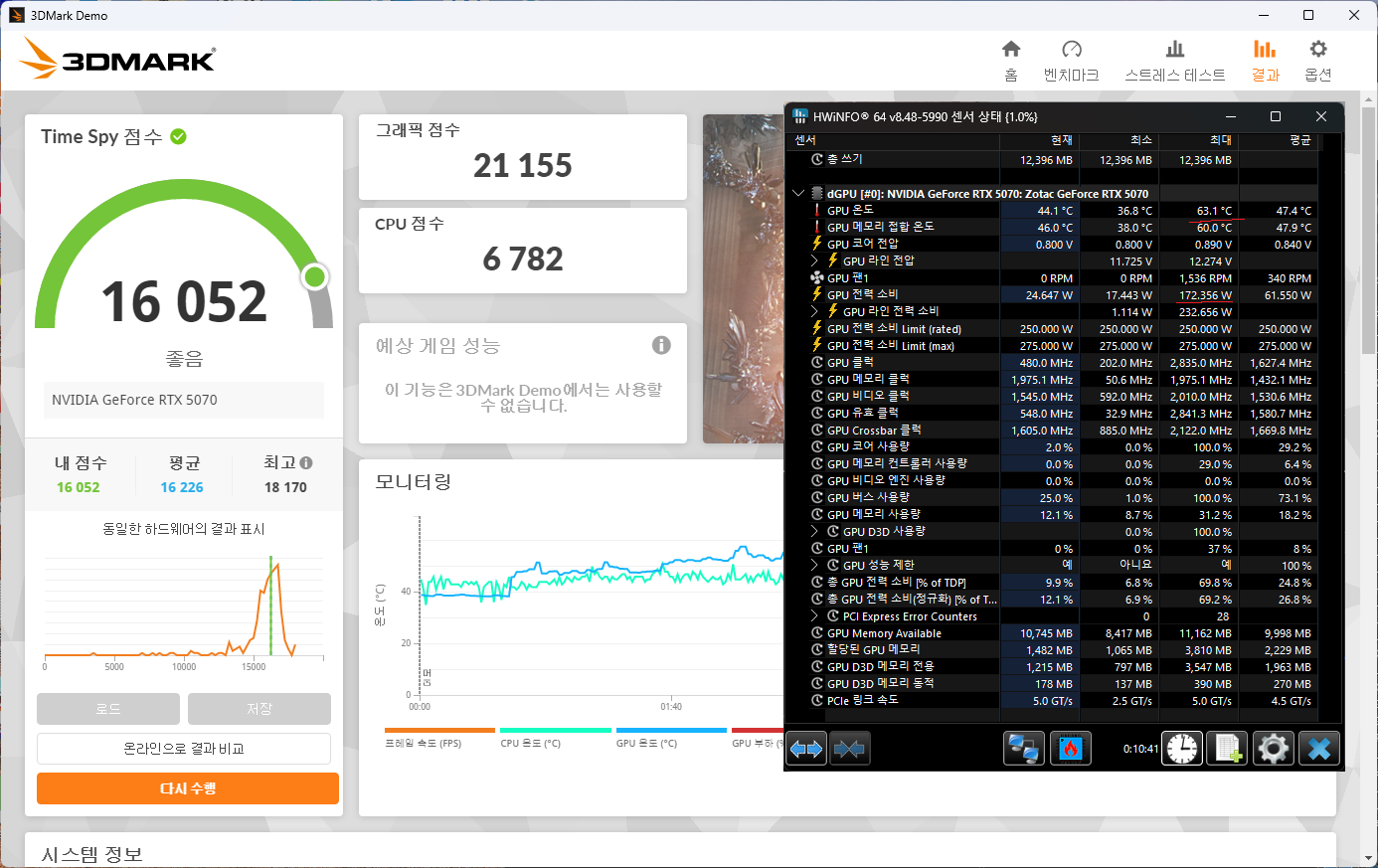Select the GPU Memory Available row label

[884, 633]
